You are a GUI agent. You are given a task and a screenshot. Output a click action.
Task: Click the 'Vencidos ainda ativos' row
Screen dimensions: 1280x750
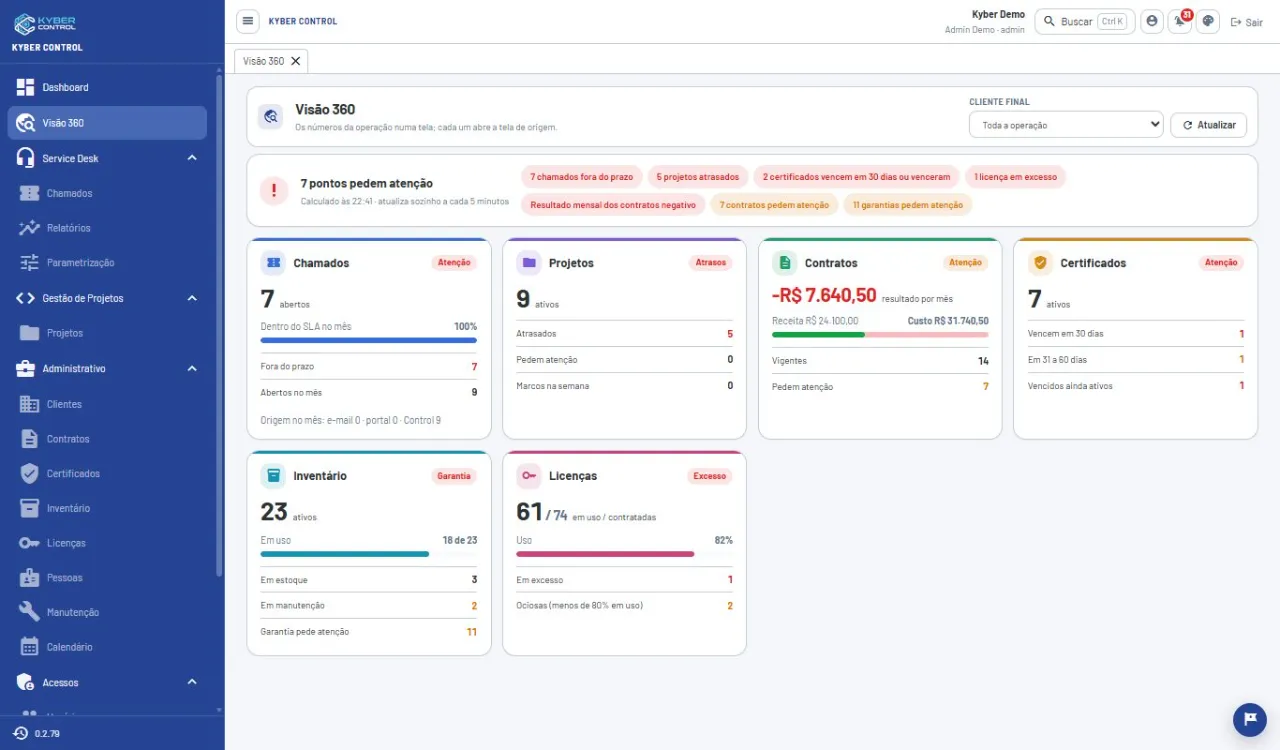tap(1136, 385)
